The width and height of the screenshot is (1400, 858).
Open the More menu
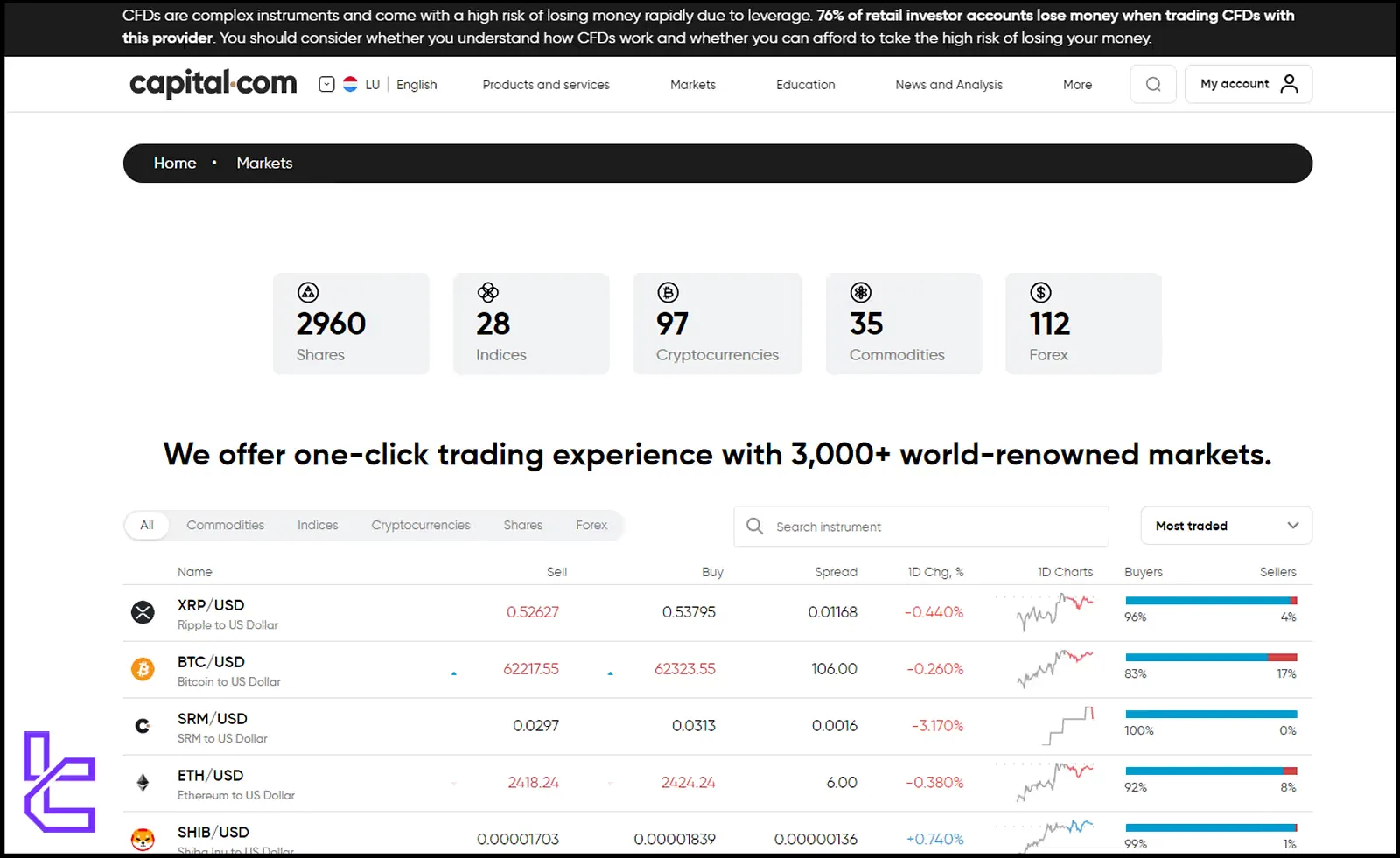click(x=1077, y=85)
